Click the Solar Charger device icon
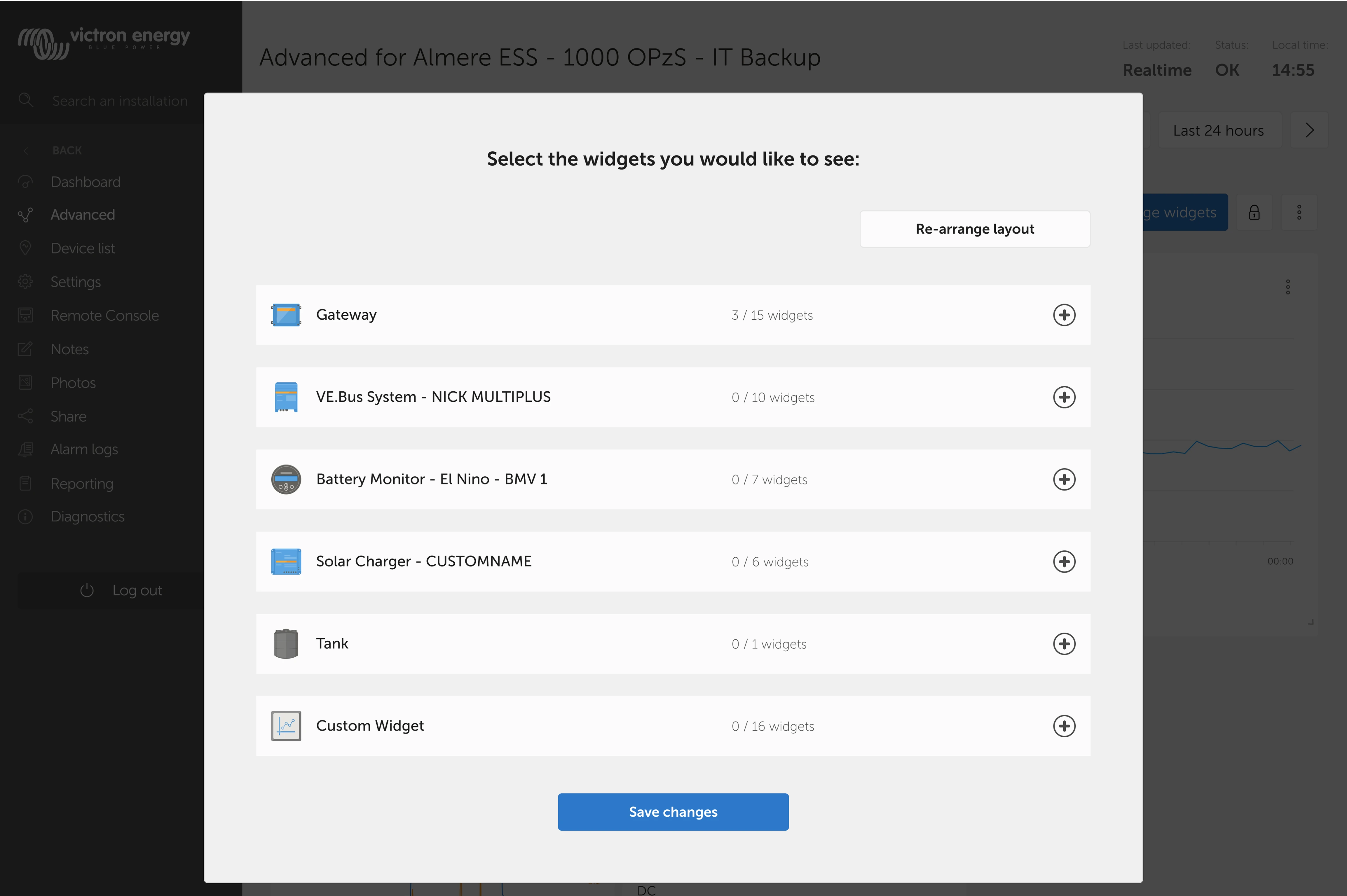Screen dimensions: 1347x896 click(x=286, y=562)
